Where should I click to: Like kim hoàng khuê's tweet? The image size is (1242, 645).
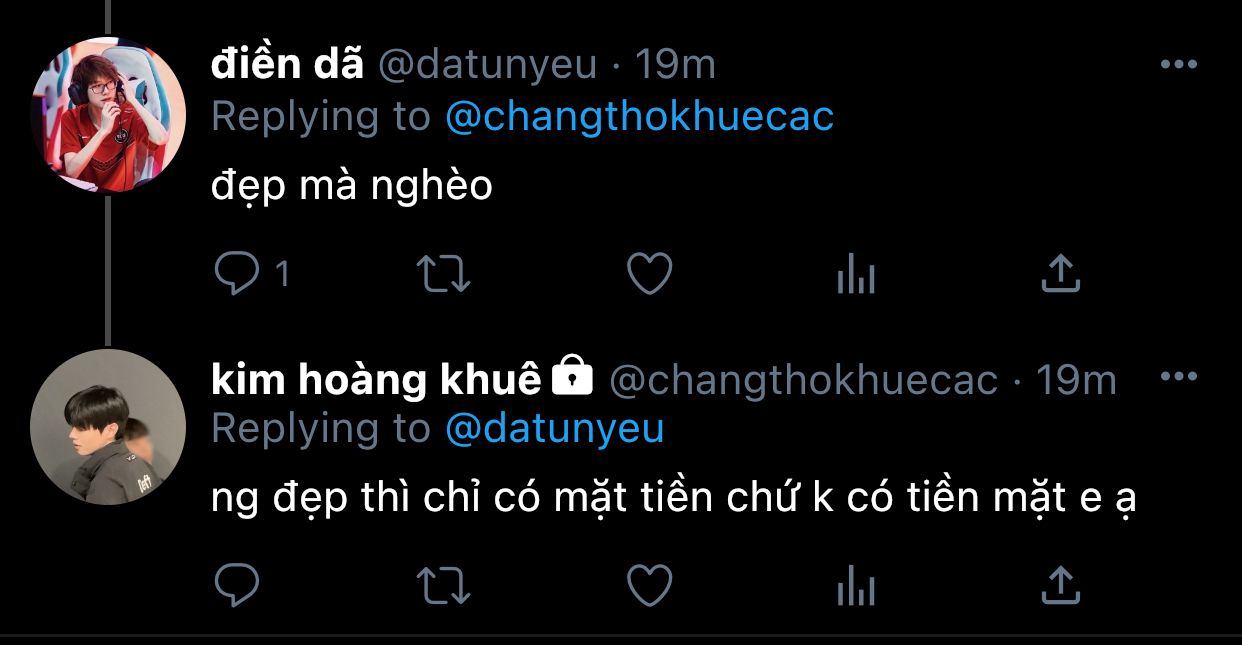click(x=649, y=585)
